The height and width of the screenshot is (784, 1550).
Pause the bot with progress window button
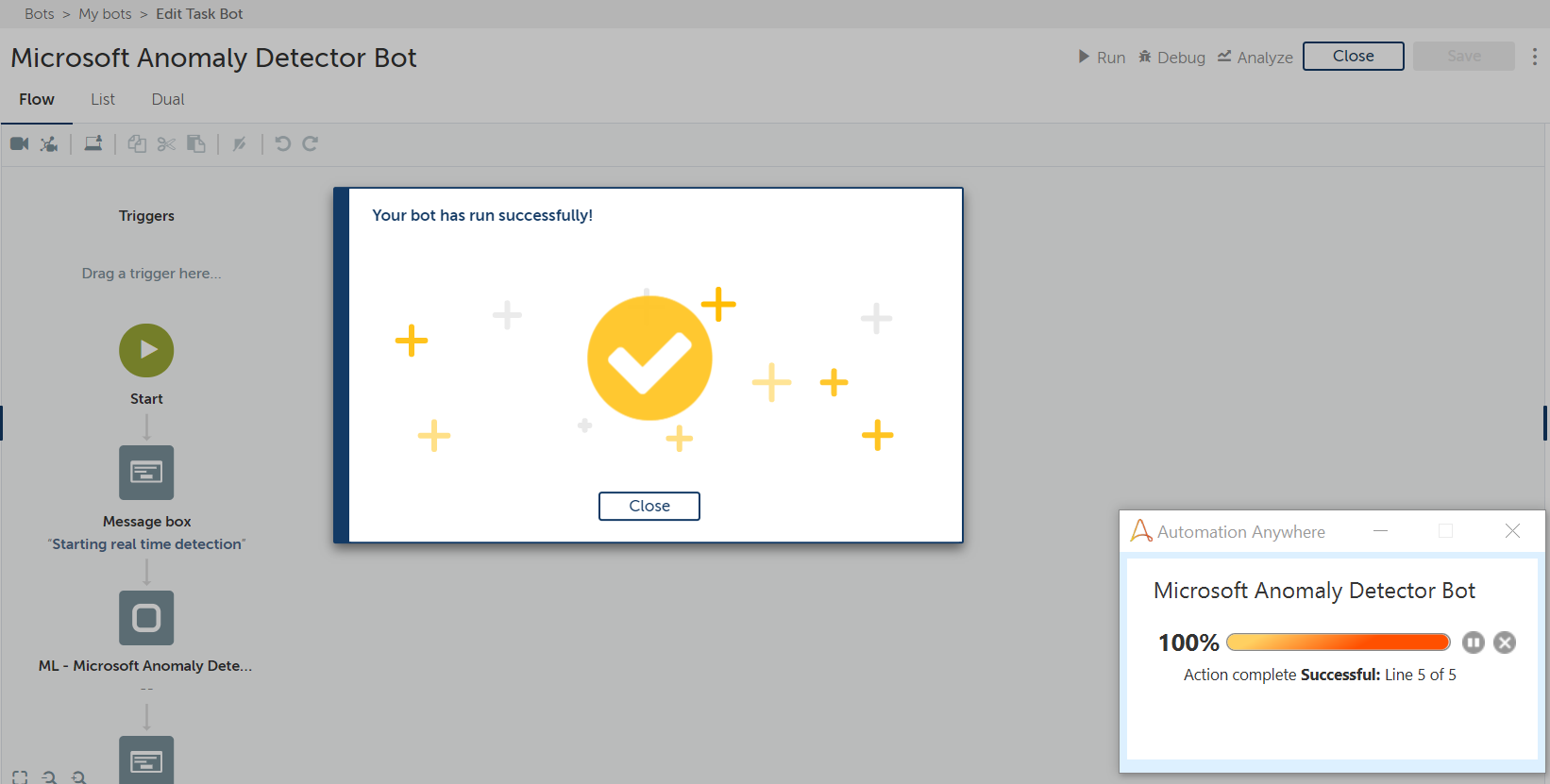(x=1473, y=642)
